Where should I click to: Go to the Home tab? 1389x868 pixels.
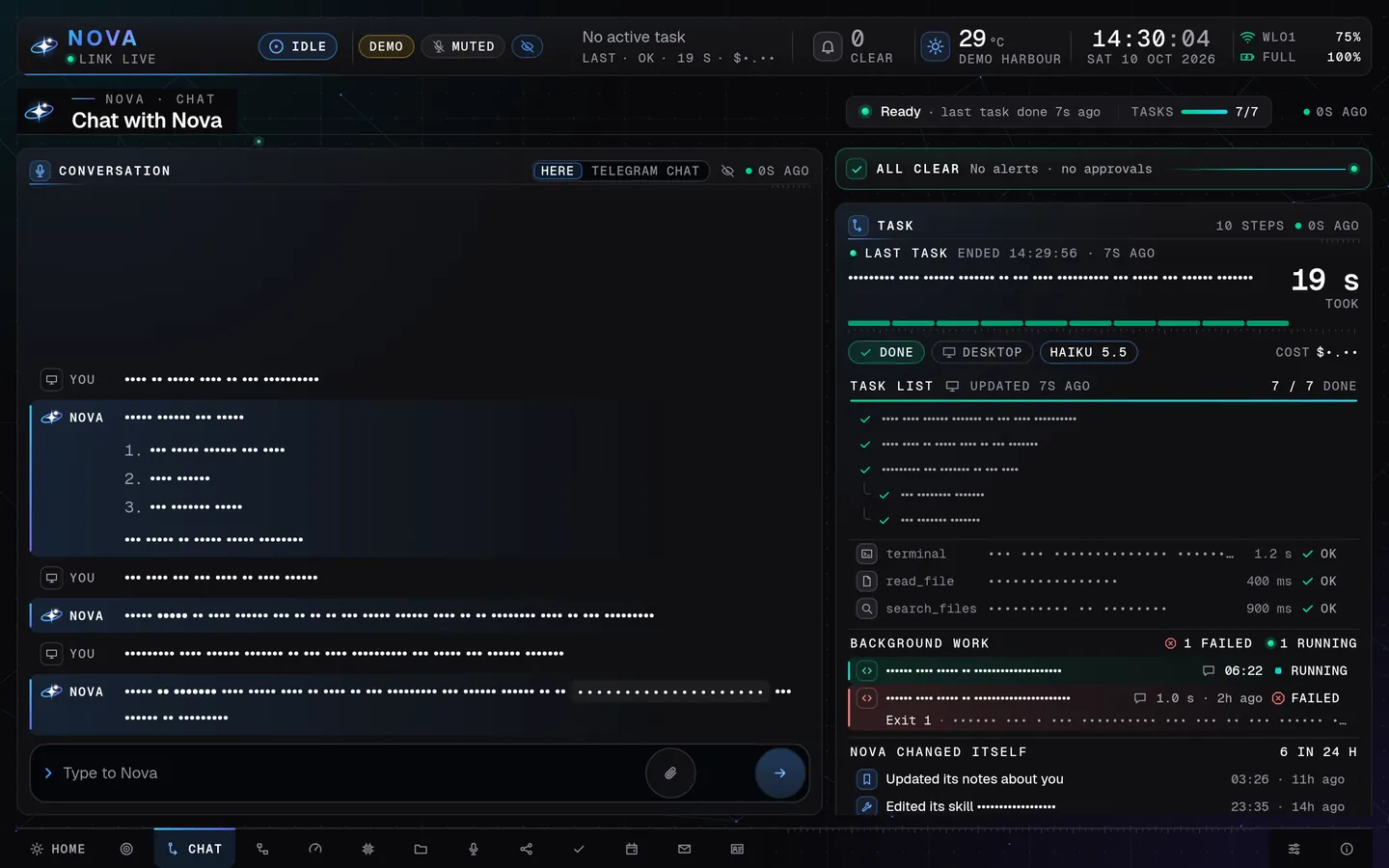click(x=58, y=849)
